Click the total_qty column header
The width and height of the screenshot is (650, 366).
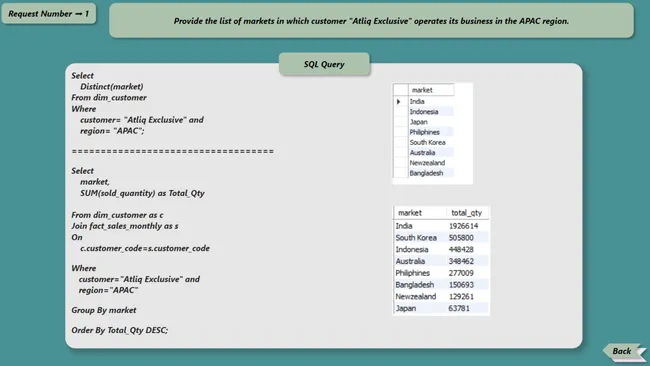point(466,213)
